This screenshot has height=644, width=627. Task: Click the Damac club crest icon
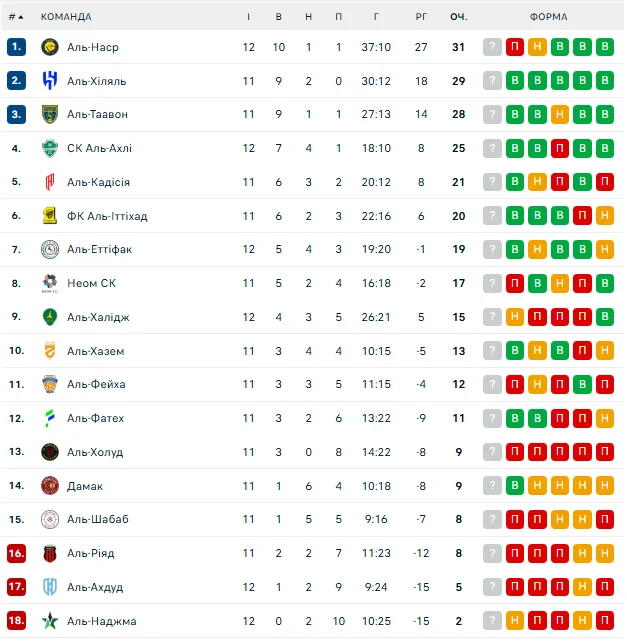(x=50, y=486)
